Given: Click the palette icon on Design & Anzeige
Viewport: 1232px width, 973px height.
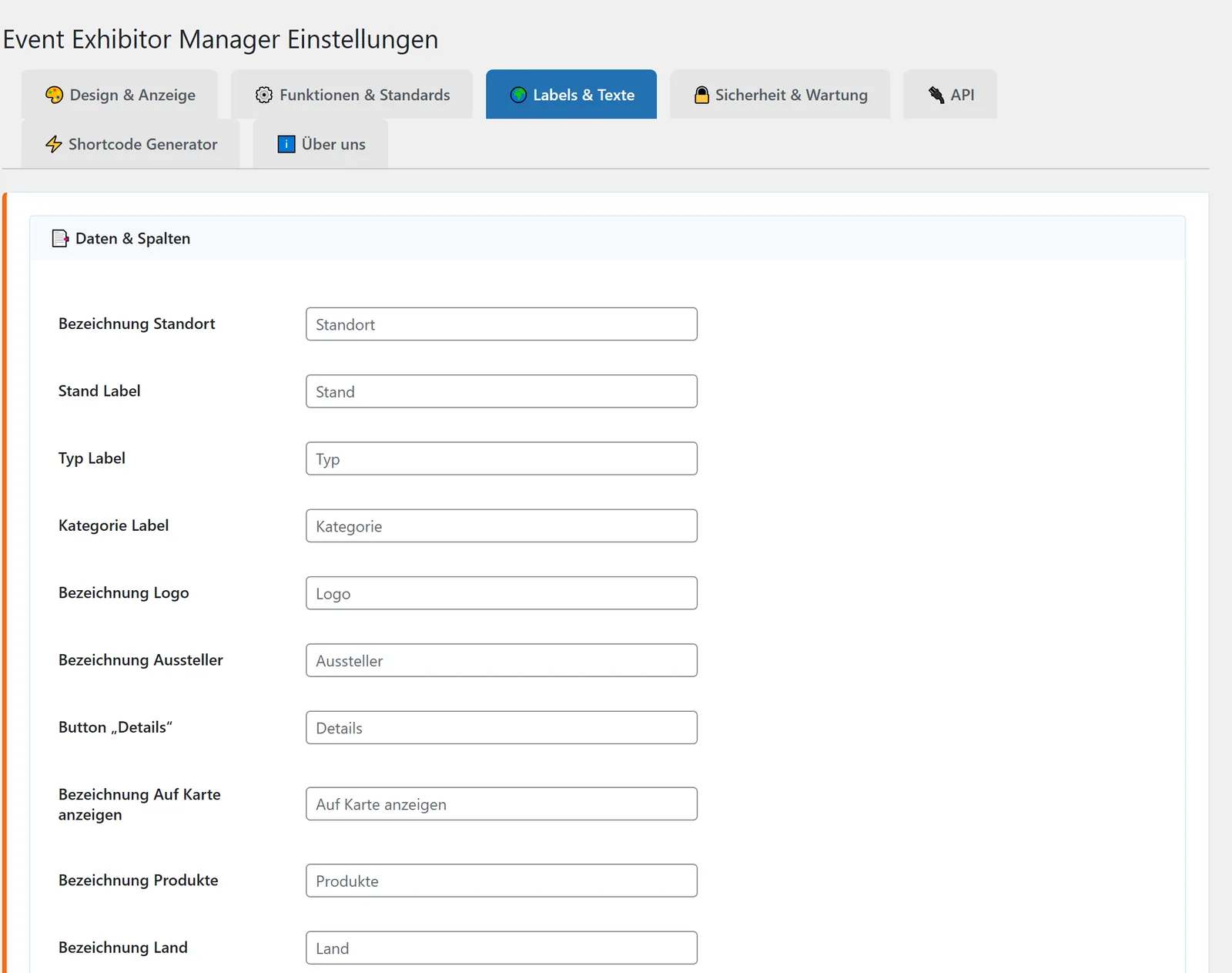Looking at the screenshot, I should (x=54, y=95).
